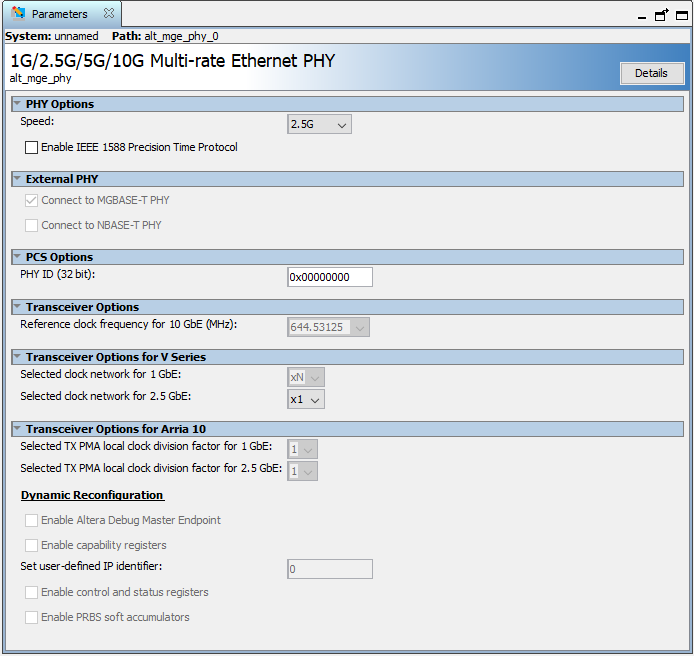The width and height of the screenshot is (694, 656).
Task: Click 'Selected clock network for 1 GbE:' label
Action: 100,374
